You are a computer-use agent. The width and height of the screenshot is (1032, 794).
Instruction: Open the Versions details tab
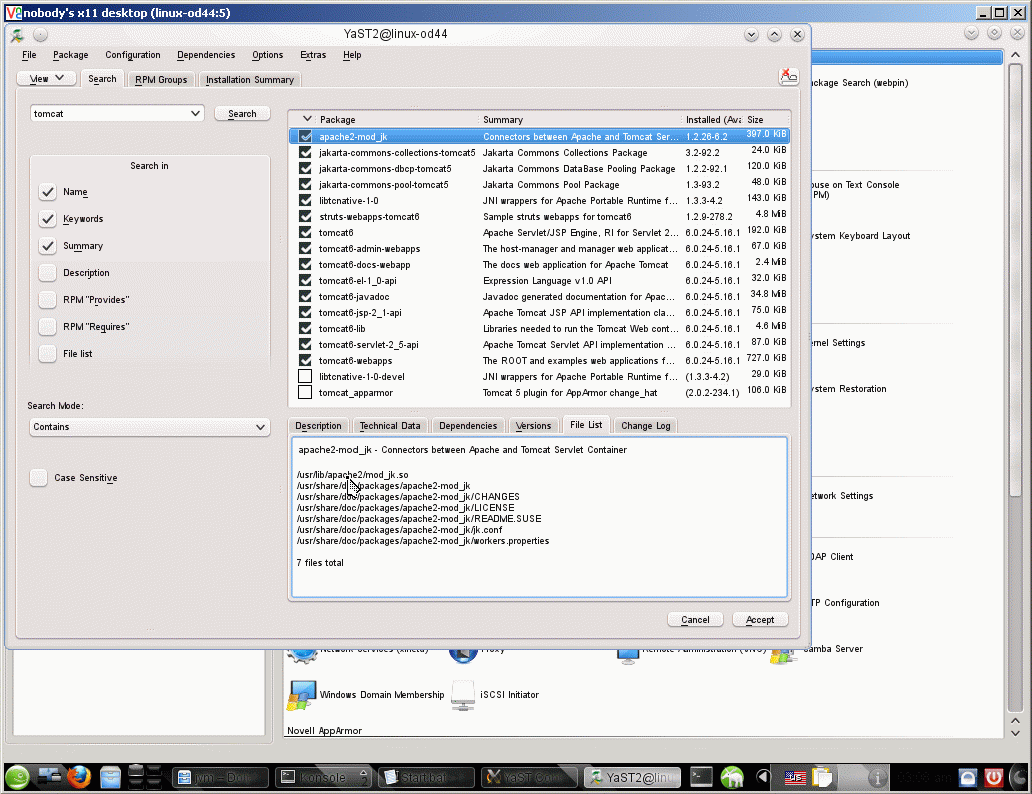pos(534,426)
